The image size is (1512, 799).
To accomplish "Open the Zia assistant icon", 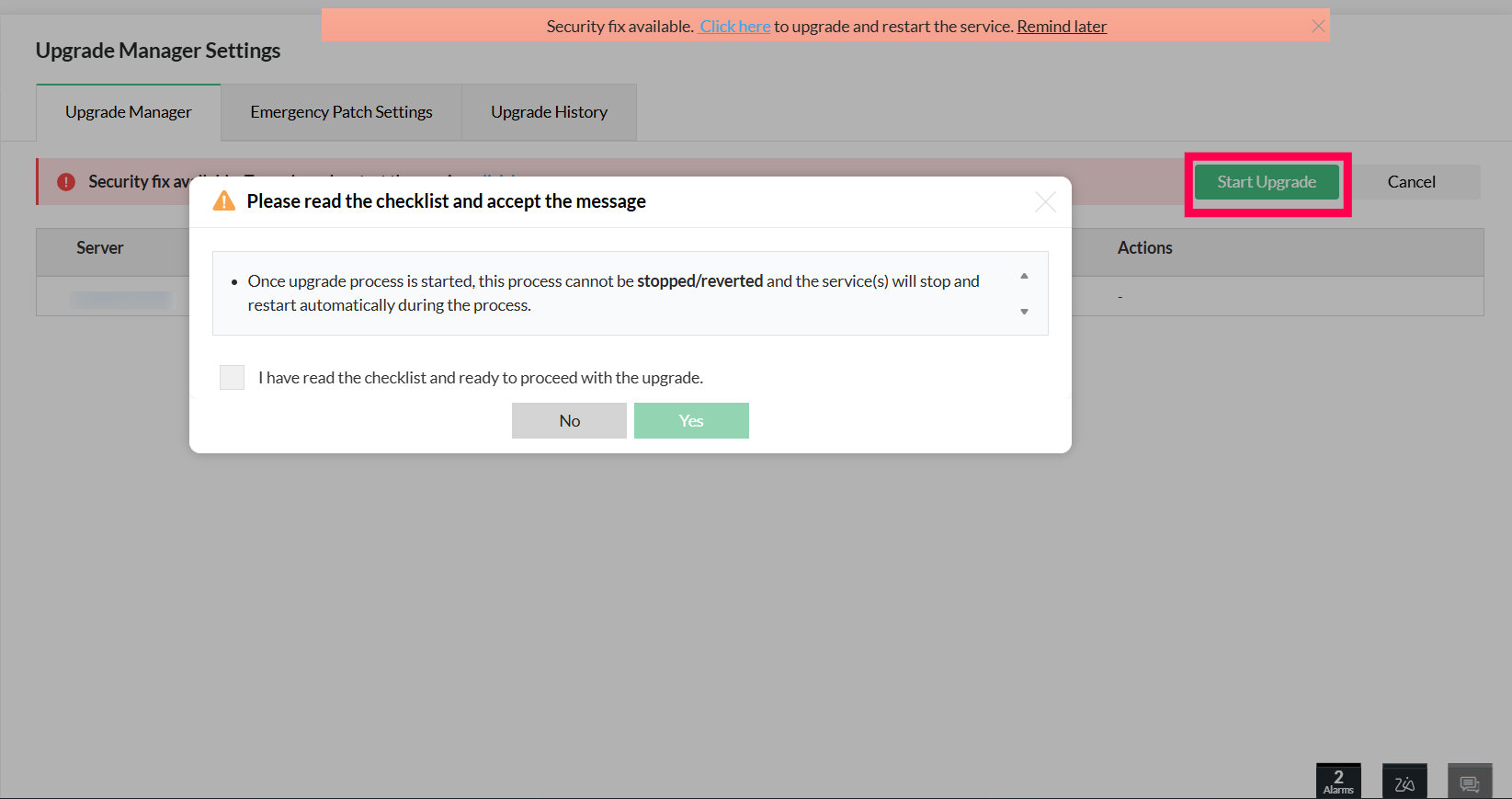I will [1404, 781].
